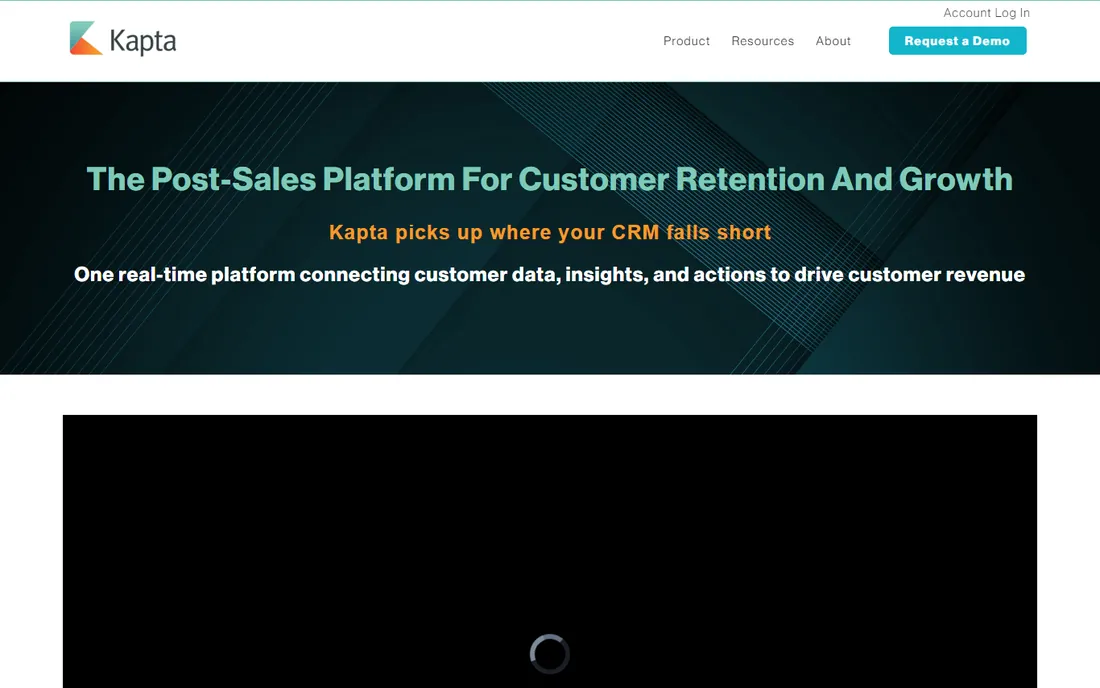This screenshot has height=688, width=1100.
Task: Open the Product menu
Action: (686, 41)
